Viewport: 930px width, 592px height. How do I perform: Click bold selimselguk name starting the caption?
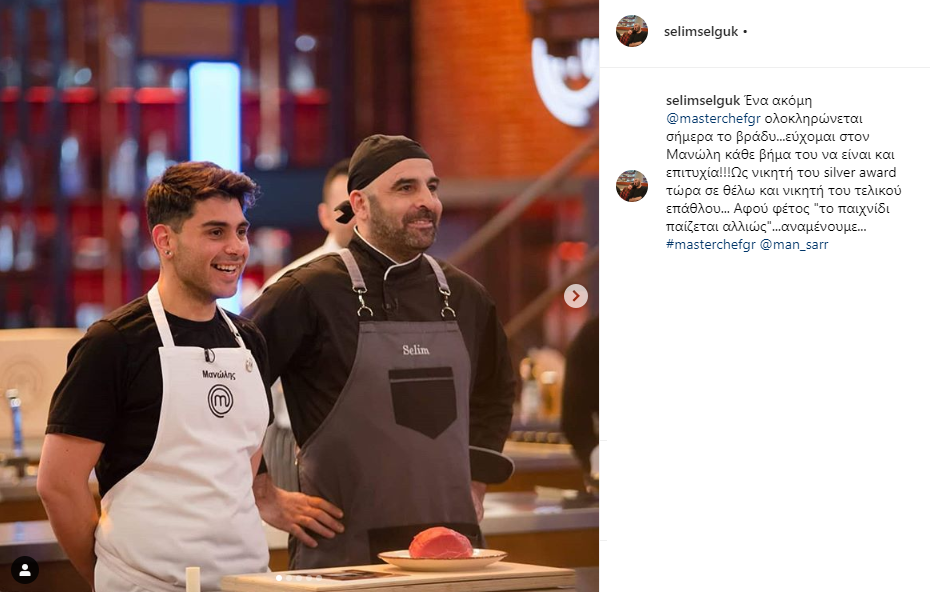703,100
